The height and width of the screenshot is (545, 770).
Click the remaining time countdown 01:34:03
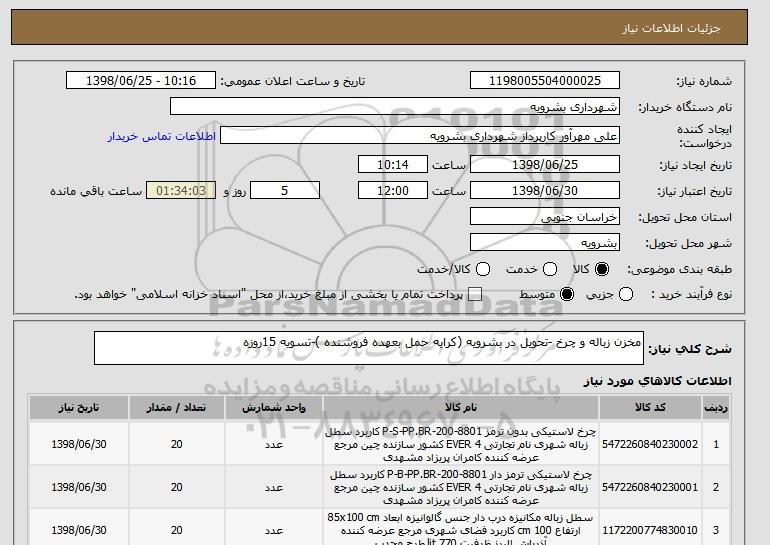[181, 191]
